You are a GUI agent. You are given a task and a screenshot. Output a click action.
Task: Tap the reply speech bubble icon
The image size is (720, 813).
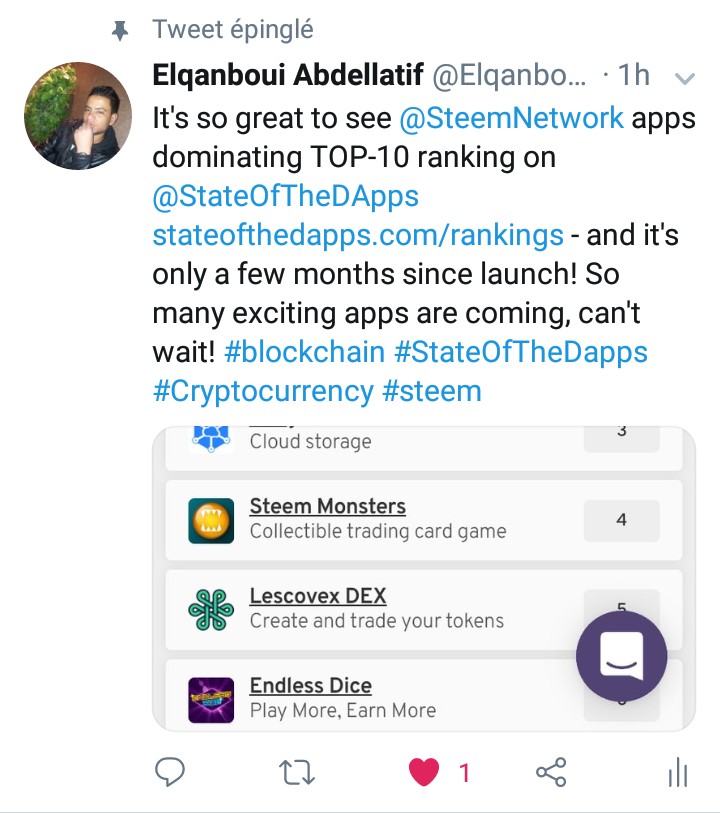(x=170, y=772)
